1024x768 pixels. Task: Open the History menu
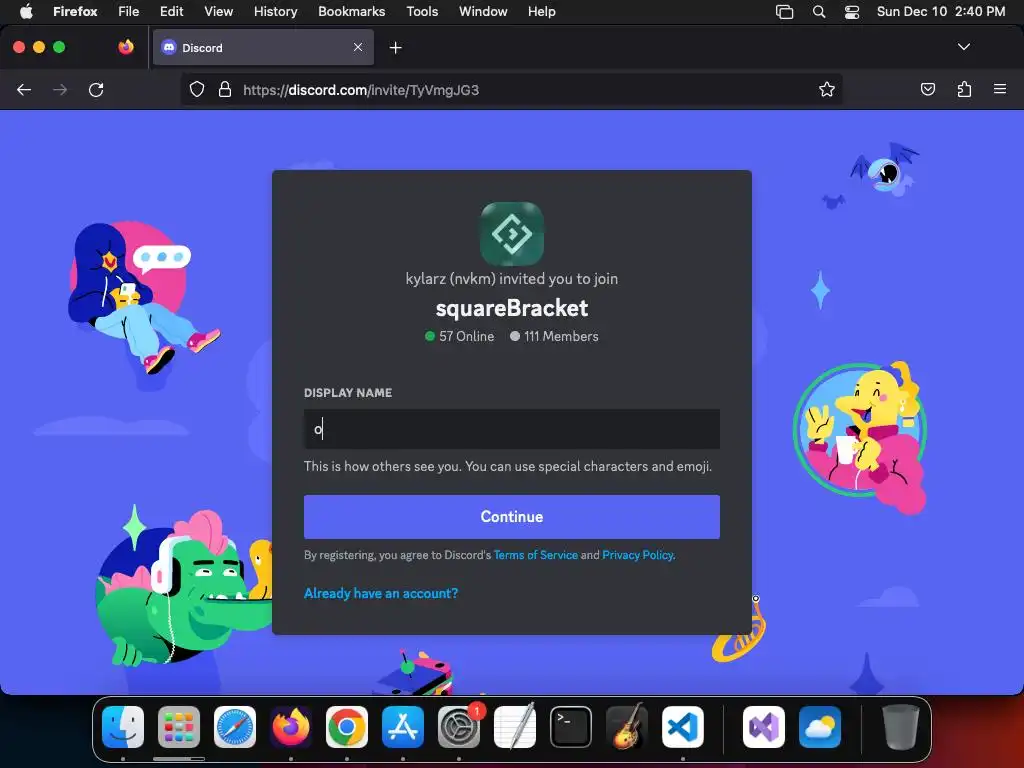275,11
